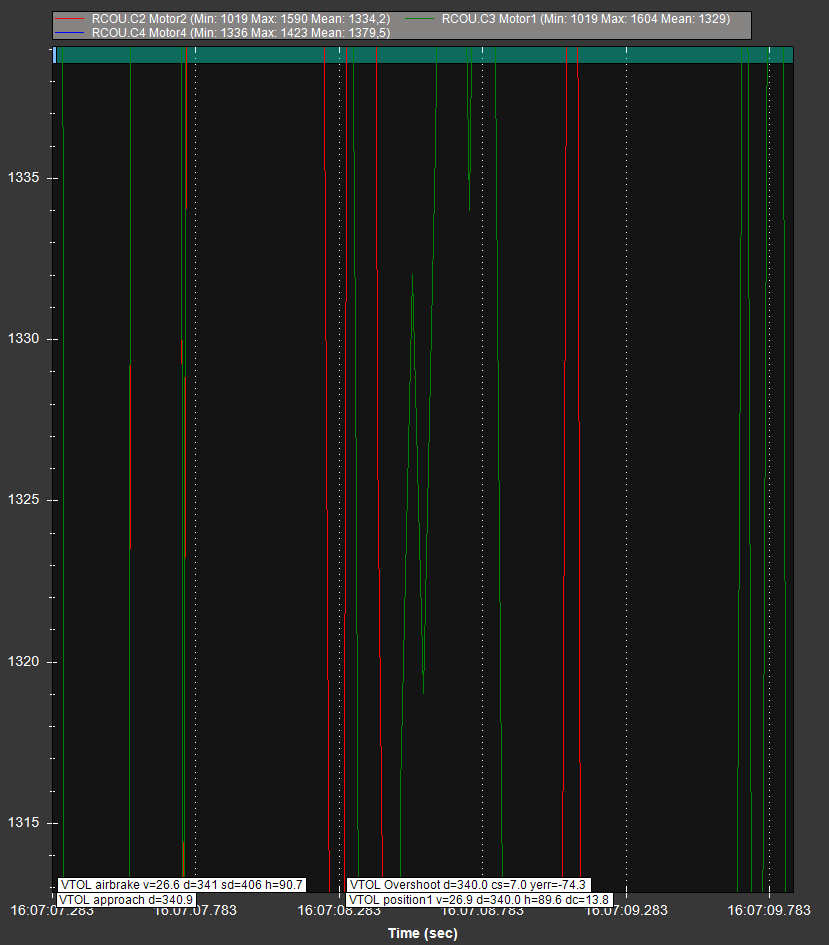Click the 16:07:09.783 time axis label

(769, 910)
